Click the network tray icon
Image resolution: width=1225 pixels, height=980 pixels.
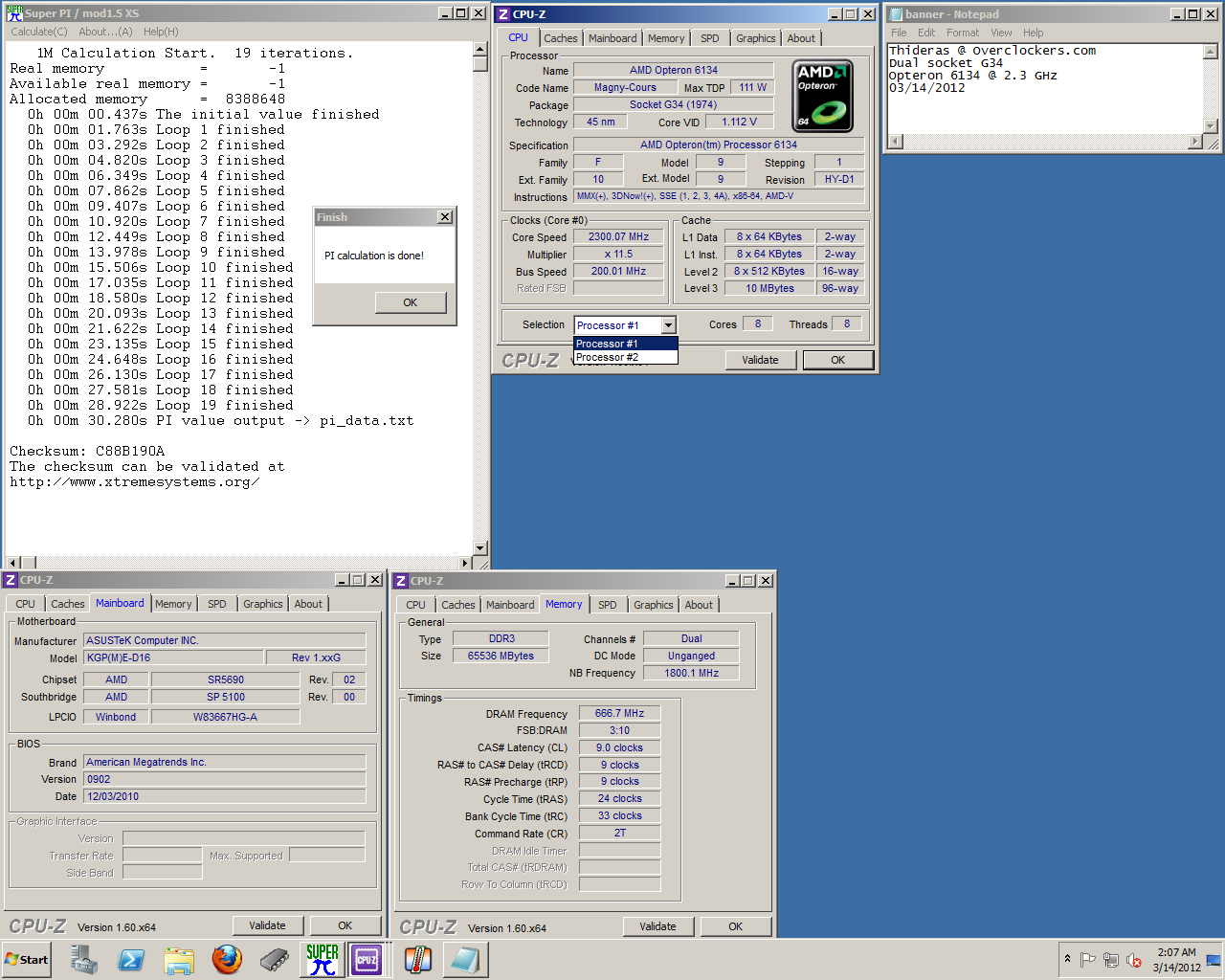click(1111, 960)
